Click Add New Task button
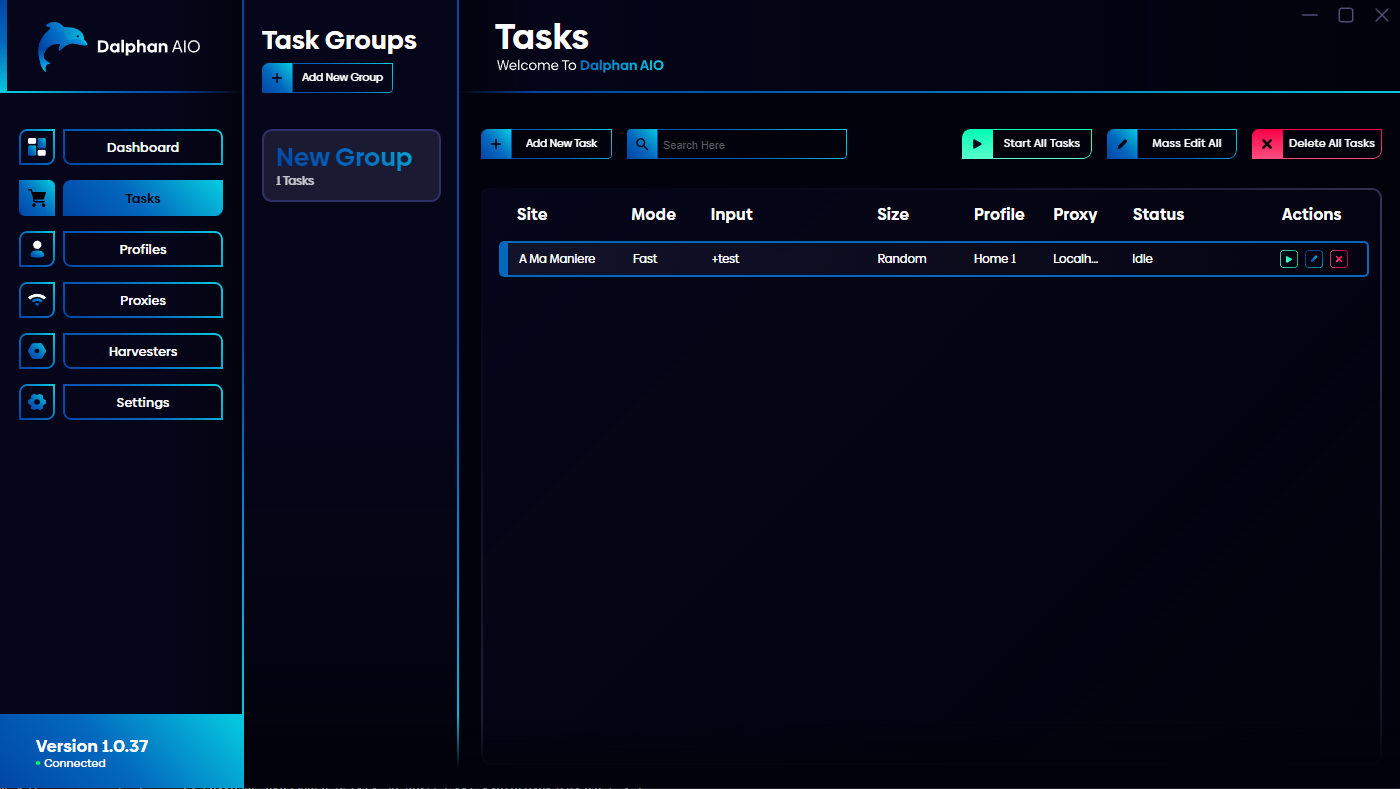 pos(546,144)
